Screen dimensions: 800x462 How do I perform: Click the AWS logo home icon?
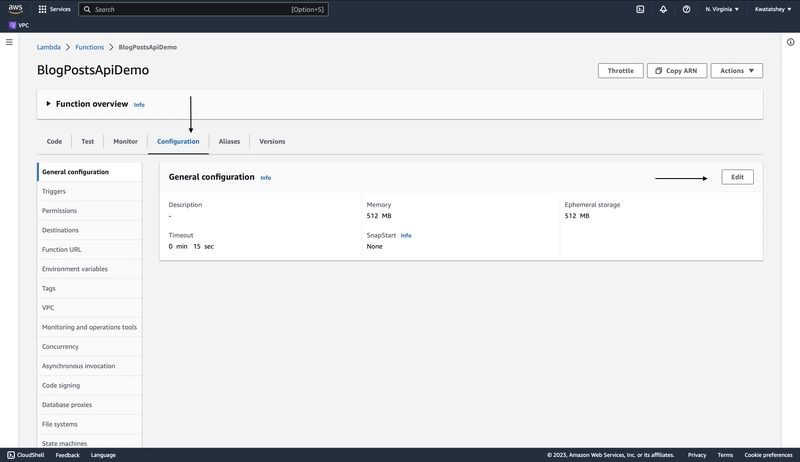pos(15,9)
